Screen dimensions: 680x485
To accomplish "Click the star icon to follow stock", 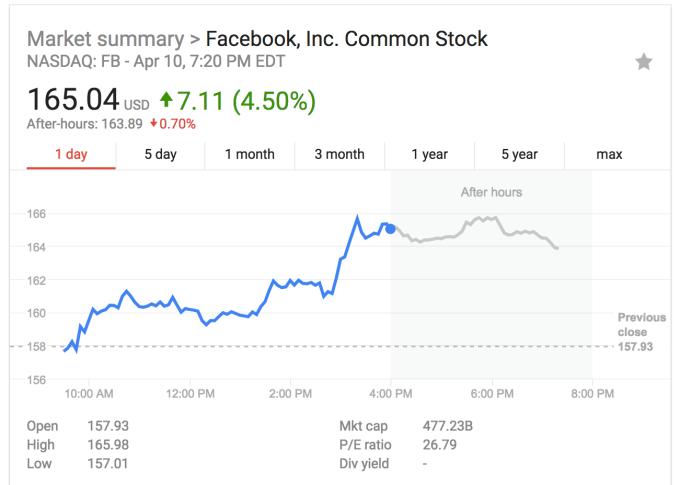I will click(x=644, y=62).
